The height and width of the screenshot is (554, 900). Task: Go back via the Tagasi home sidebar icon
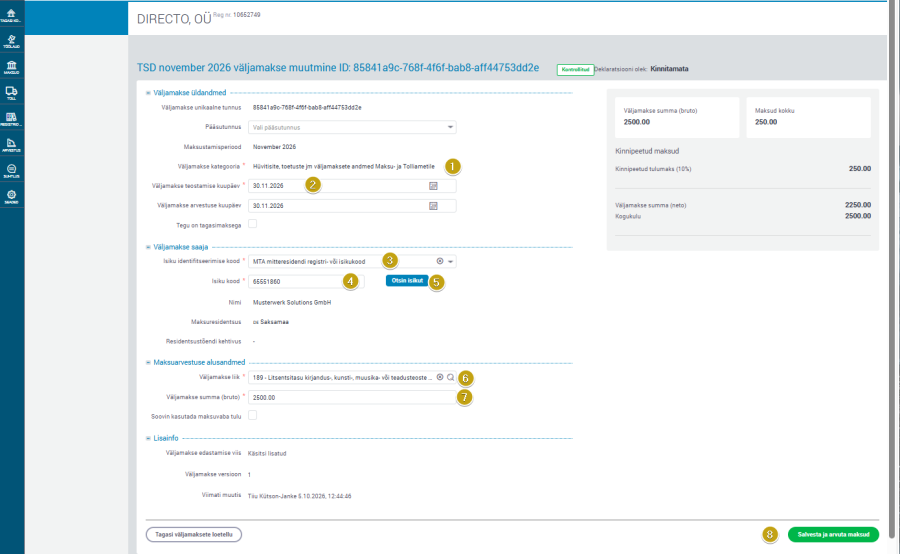coord(11,16)
